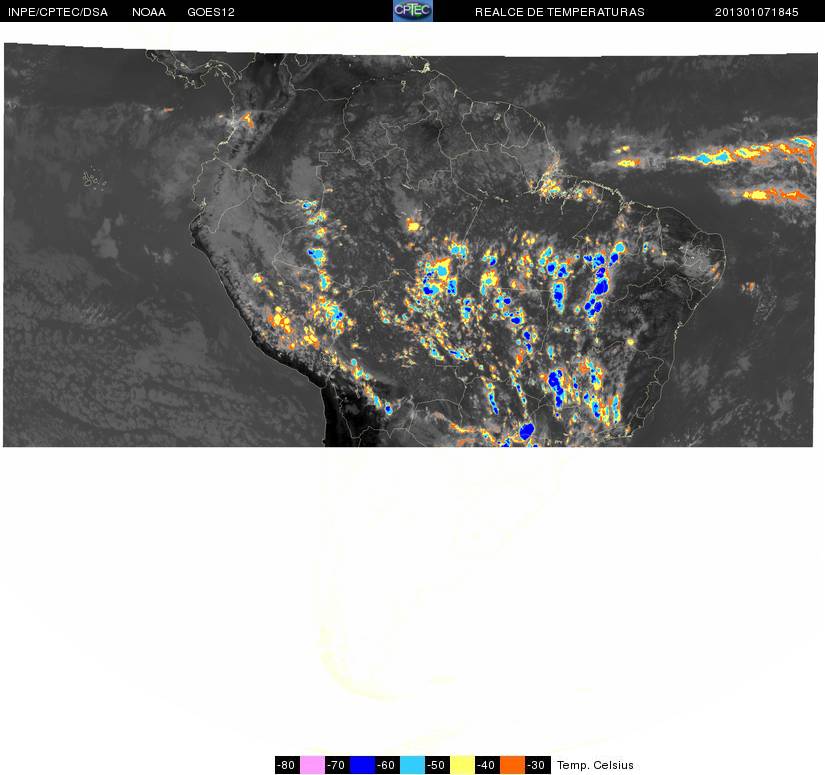Click the yellow legend swatch after -50
The image size is (825, 775).
(462, 764)
